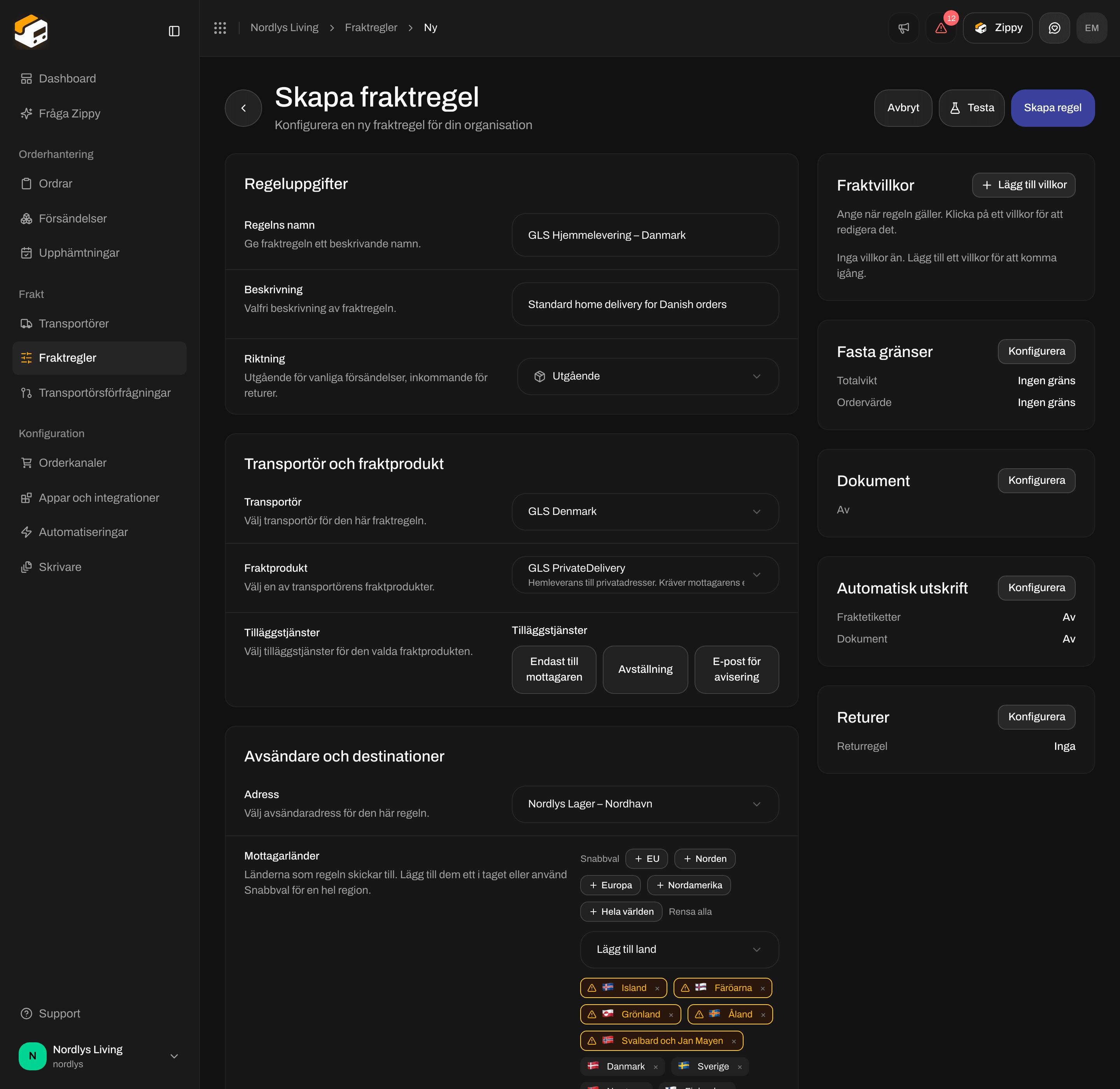Remove Åland country chip

[x=763, y=1015]
